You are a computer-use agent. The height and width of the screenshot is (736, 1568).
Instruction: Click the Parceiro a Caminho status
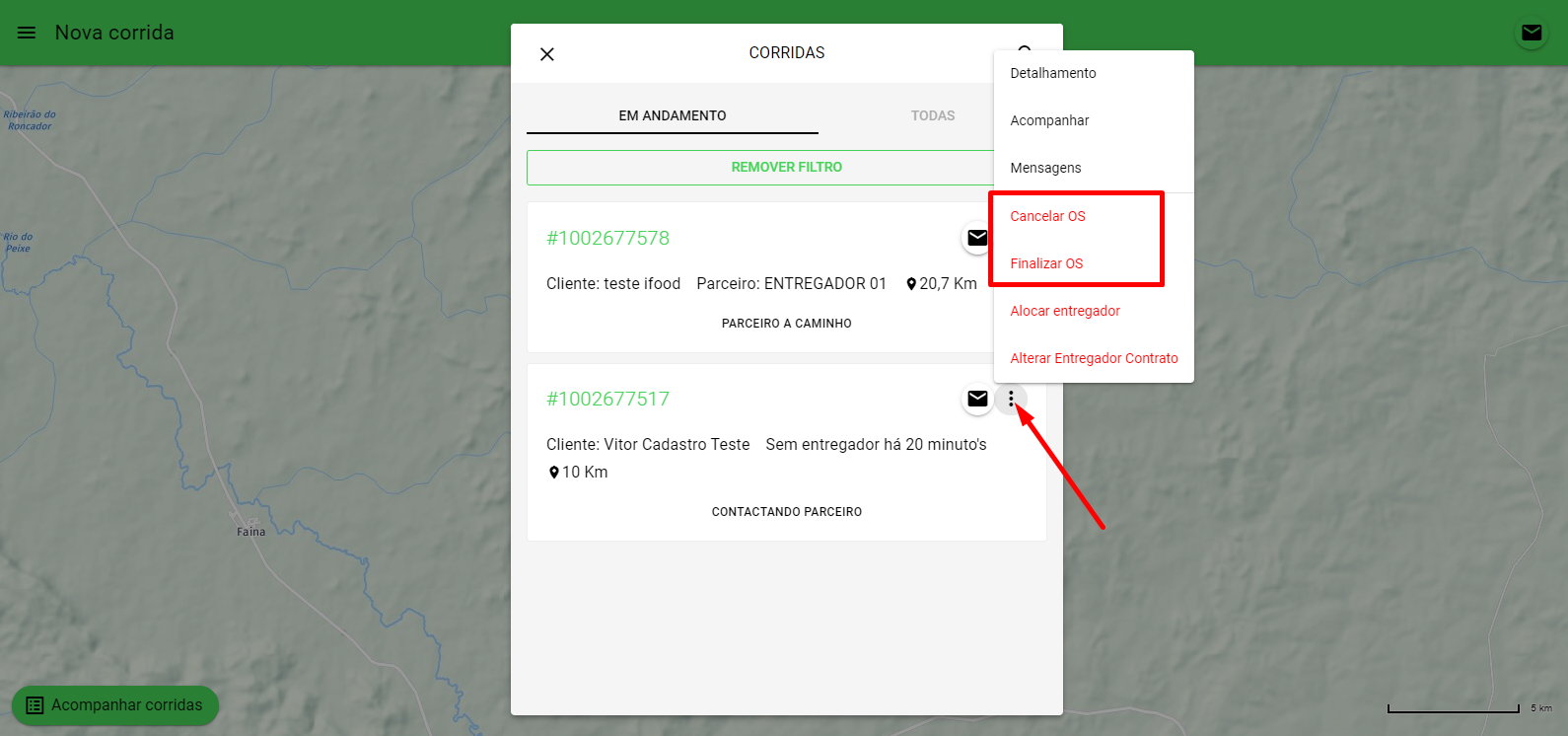(x=787, y=324)
